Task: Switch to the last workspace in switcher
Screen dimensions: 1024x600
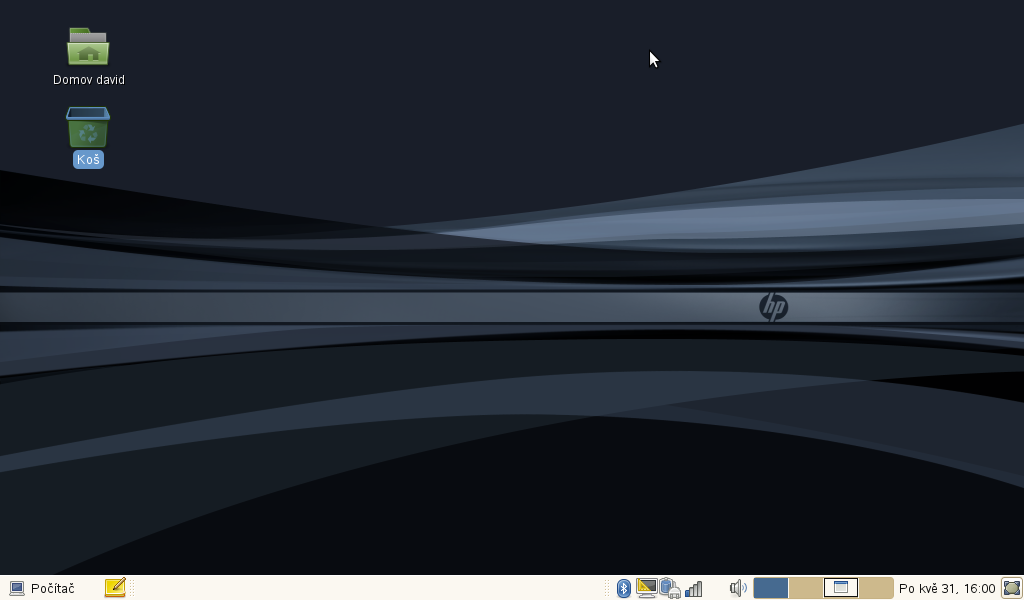Action: click(876, 588)
